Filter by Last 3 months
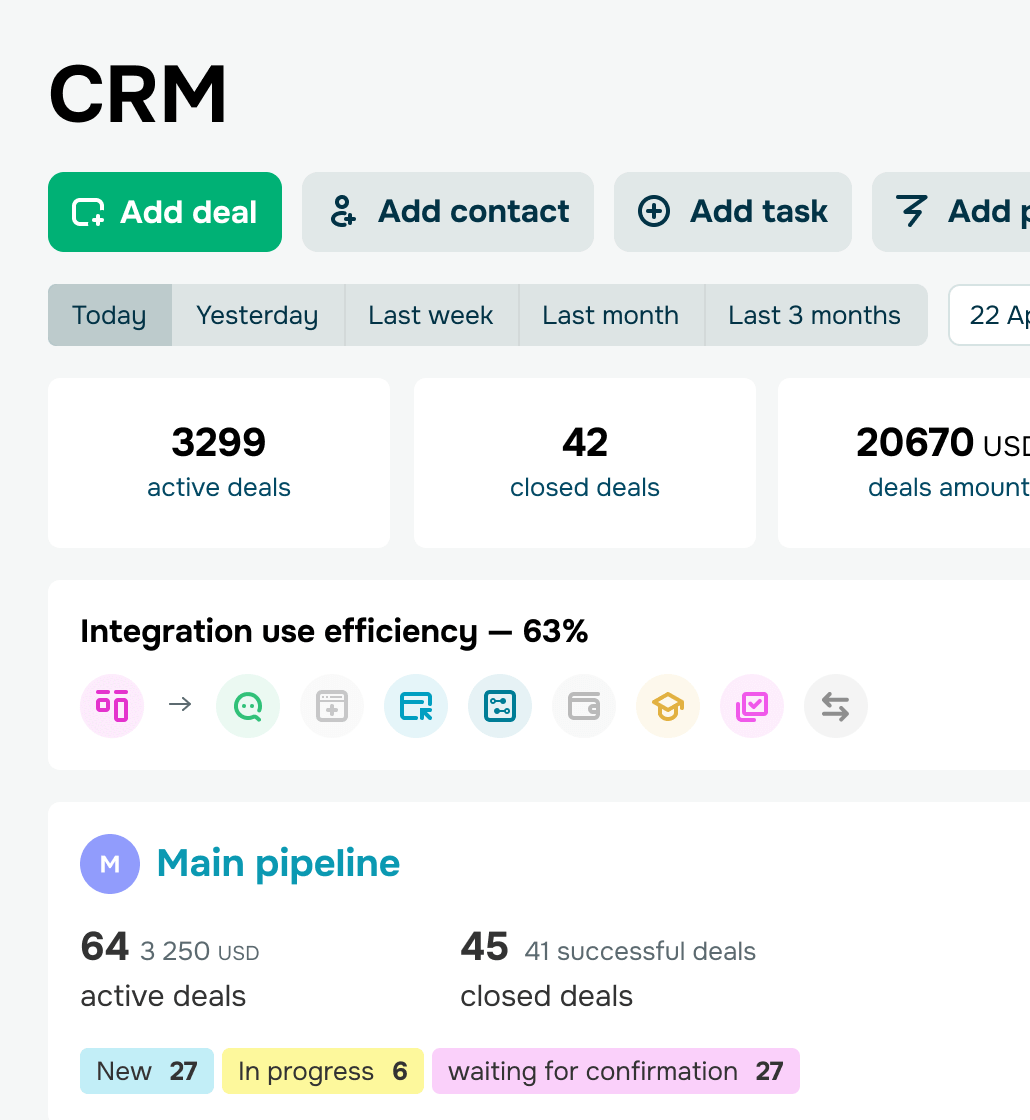This screenshot has width=1030, height=1120. tap(816, 315)
